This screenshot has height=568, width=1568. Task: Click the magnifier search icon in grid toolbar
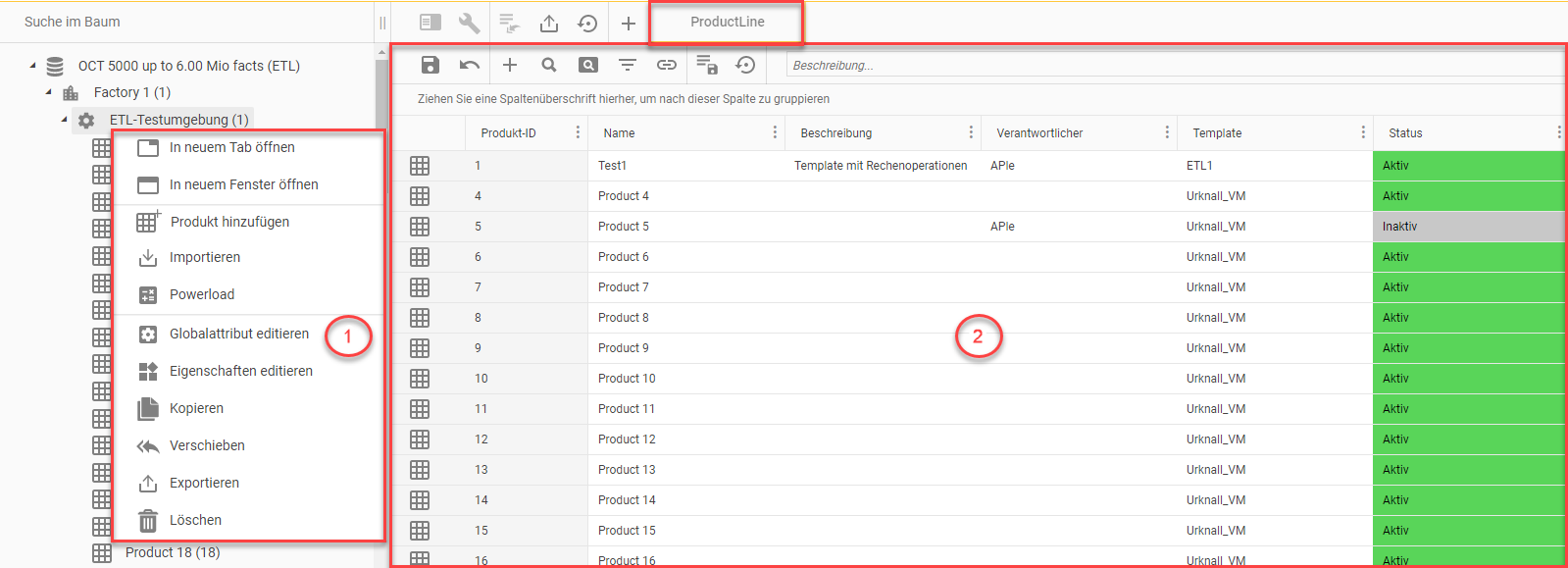pyautogui.click(x=549, y=65)
